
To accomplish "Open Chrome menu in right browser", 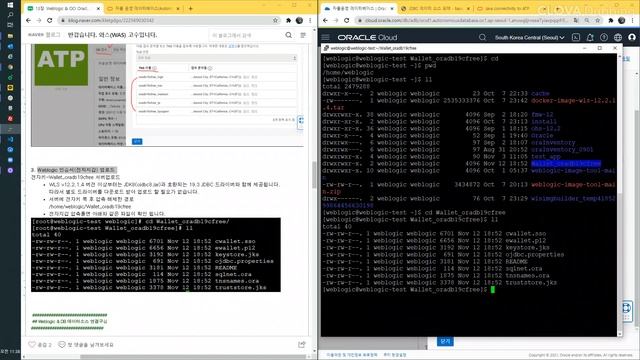I will coord(632,20).
